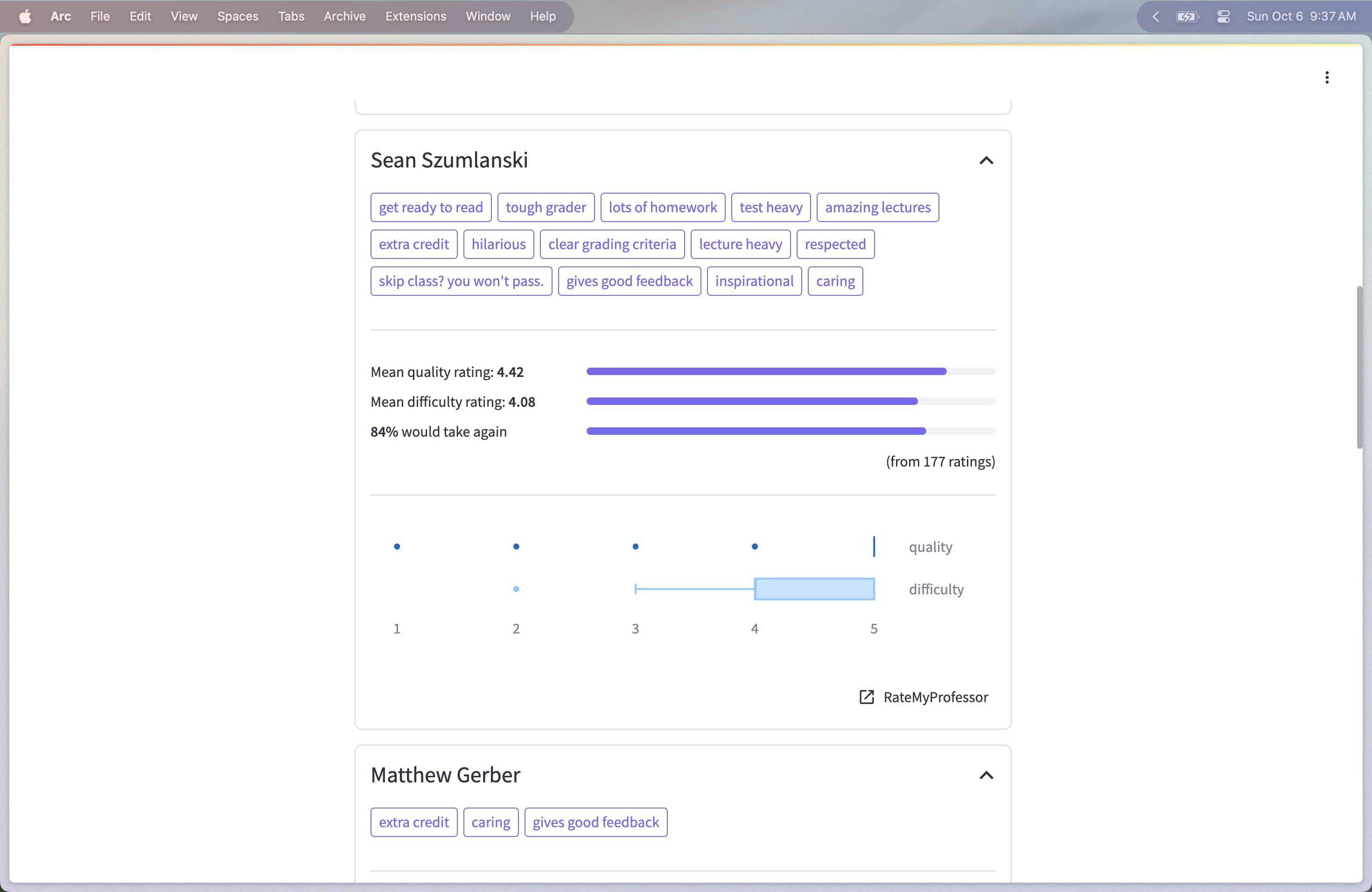The width and height of the screenshot is (1372, 892).
Task: Open the Extensions menu
Action: pyautogui.click(x=415, y=16)
